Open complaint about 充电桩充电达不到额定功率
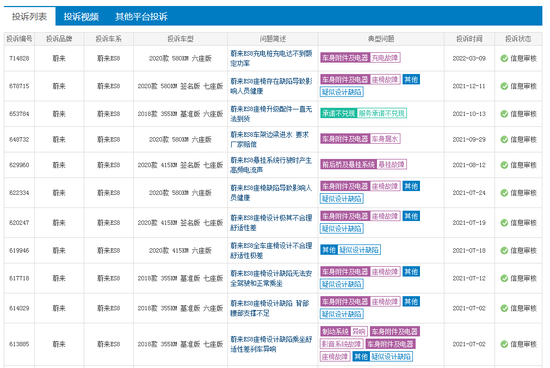Viewport: 550px width, 368px height. [x=271, y=58]
